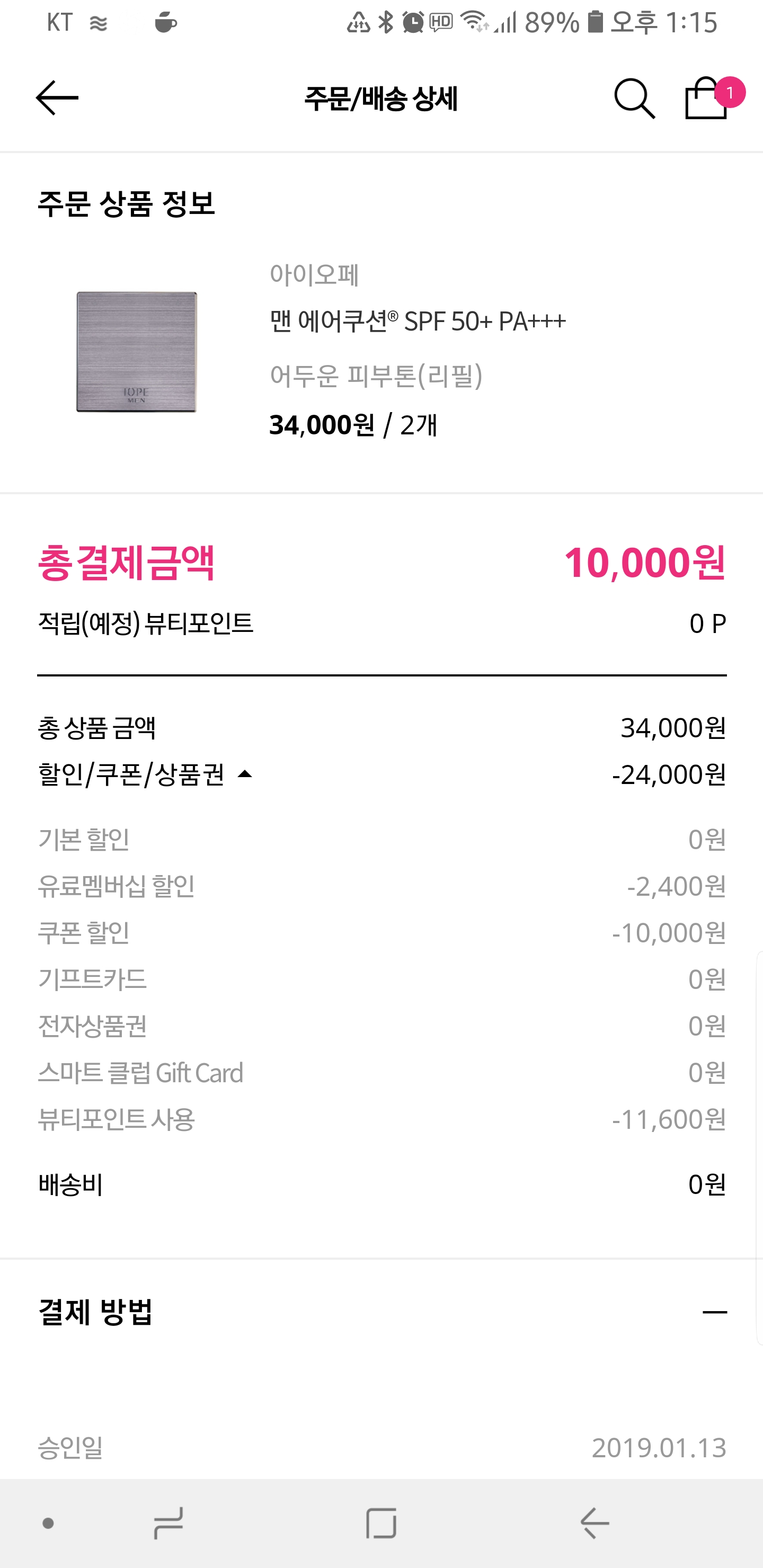Collapse the 결제 방법 section
Image resolution: width=763 pixels, height=1568 pixels.
point(714,1312)
